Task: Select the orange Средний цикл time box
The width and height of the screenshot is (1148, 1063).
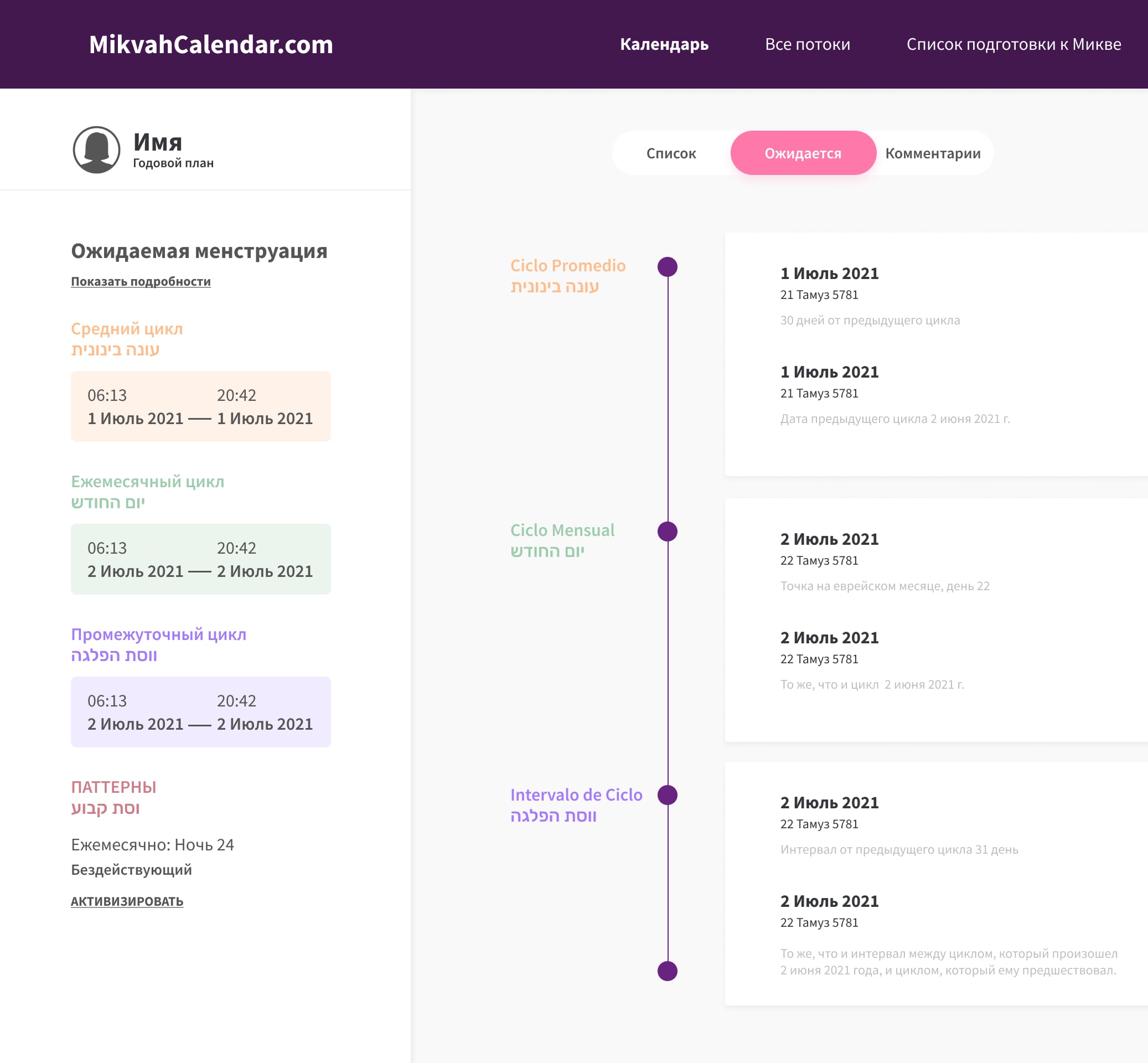Action: (x=200, y=406)
